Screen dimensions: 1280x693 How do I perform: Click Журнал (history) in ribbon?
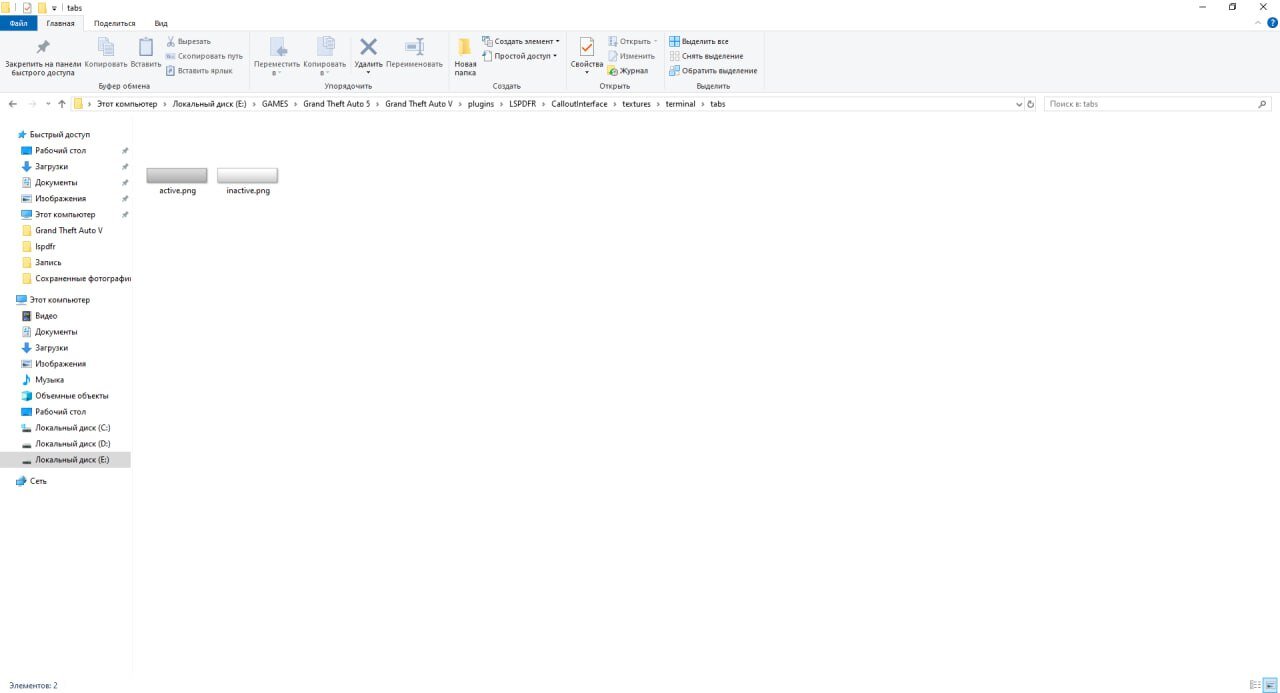(x=628, y=71)
